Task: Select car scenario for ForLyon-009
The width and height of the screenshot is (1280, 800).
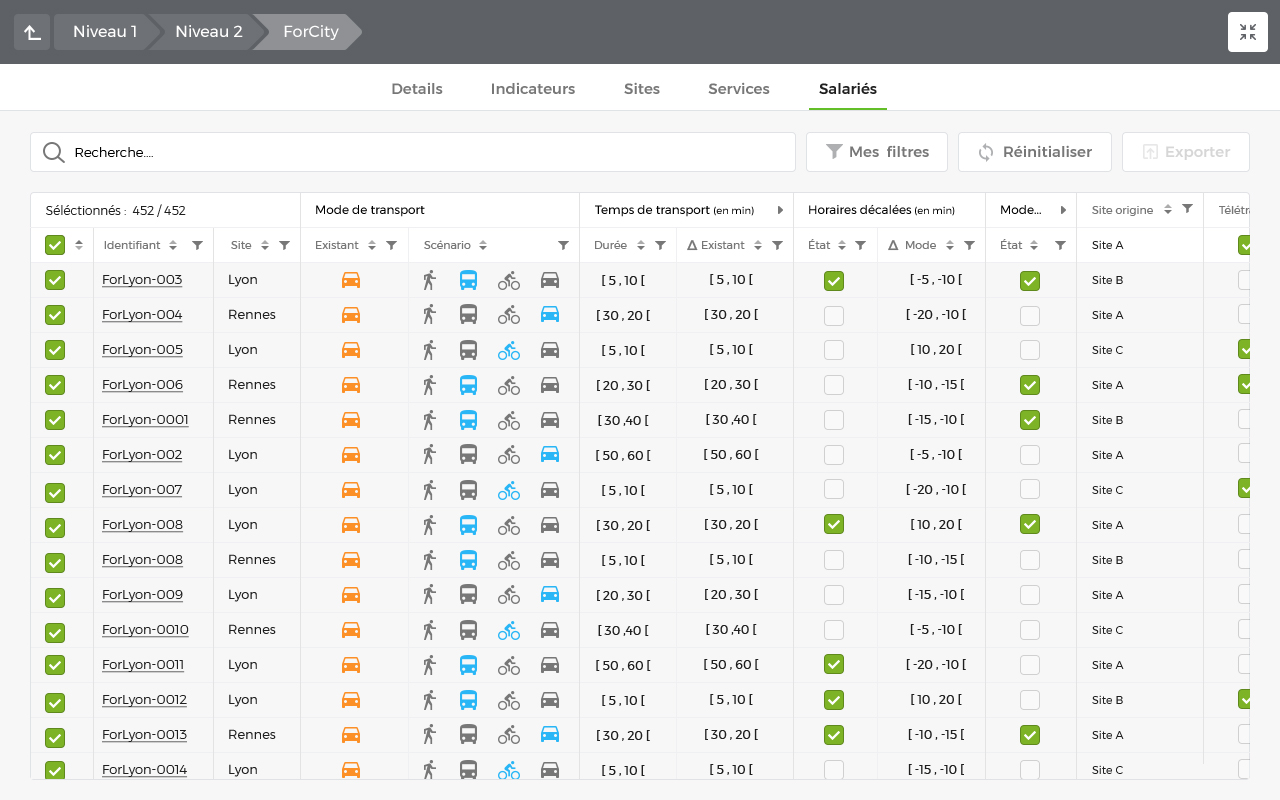Action: pyautogui.click(x=550, y=595)
